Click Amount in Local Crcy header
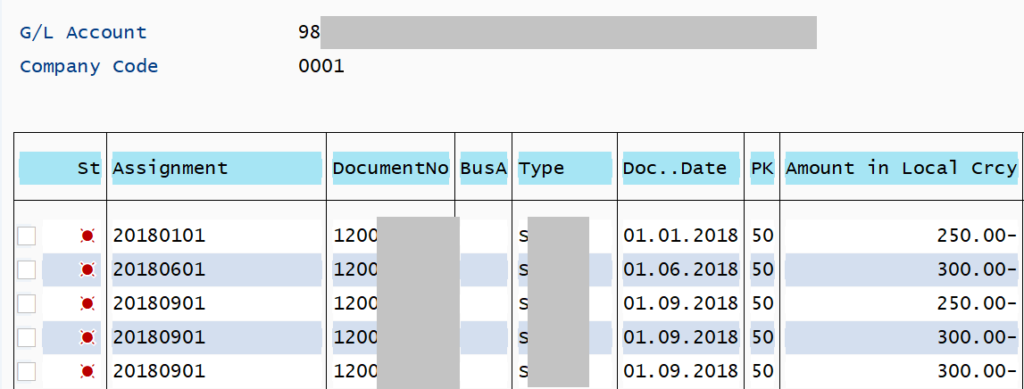Screen dimensions: 1024x389 pyautogui.click(x=901, y=168)
